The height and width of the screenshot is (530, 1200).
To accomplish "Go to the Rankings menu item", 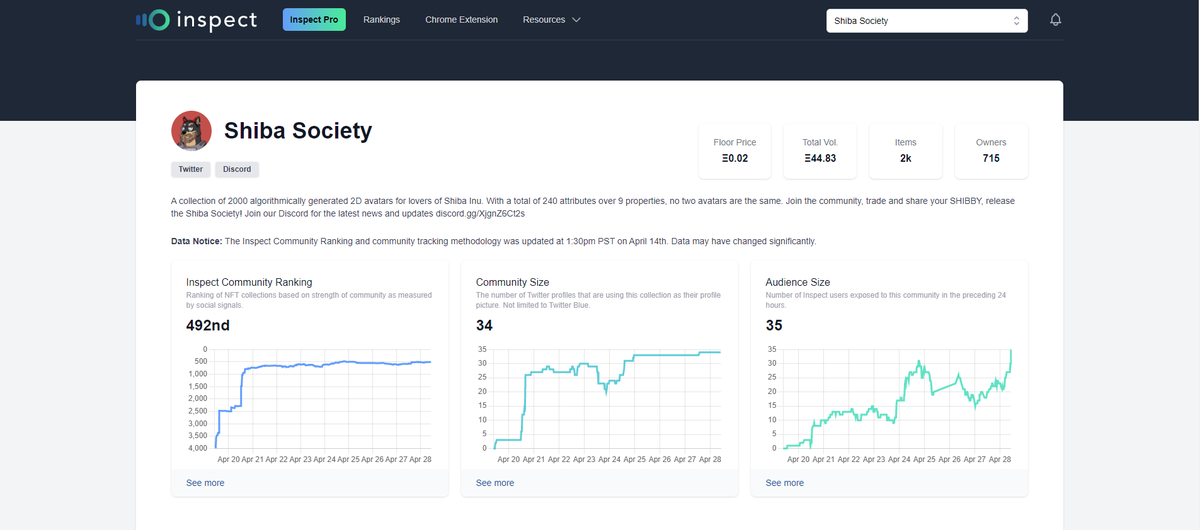I will (x=381, y=20).
